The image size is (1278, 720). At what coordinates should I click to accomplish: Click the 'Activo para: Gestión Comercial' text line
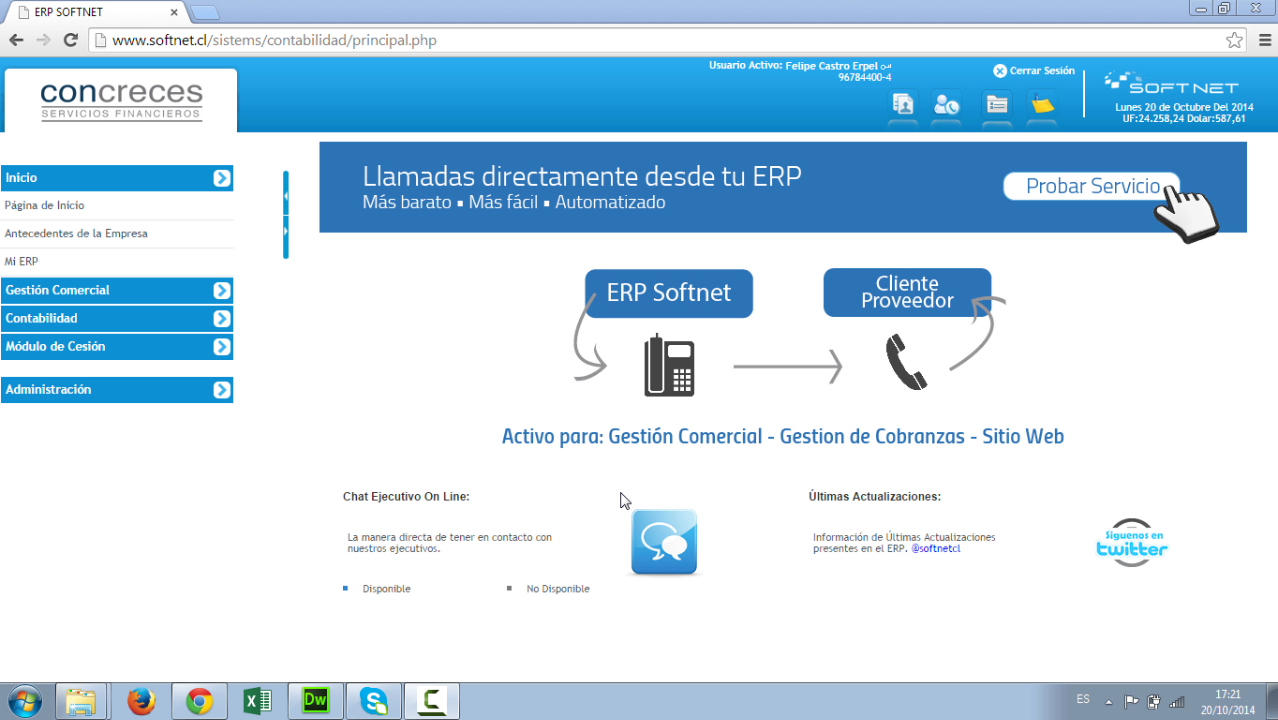pos(783,436)
